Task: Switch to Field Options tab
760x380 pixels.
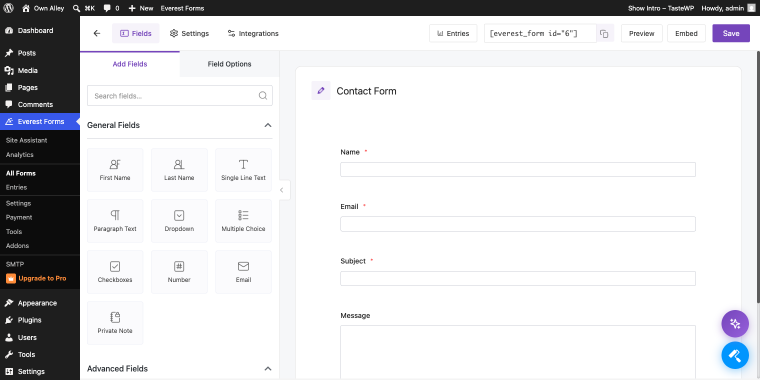Action: (229, 64)
